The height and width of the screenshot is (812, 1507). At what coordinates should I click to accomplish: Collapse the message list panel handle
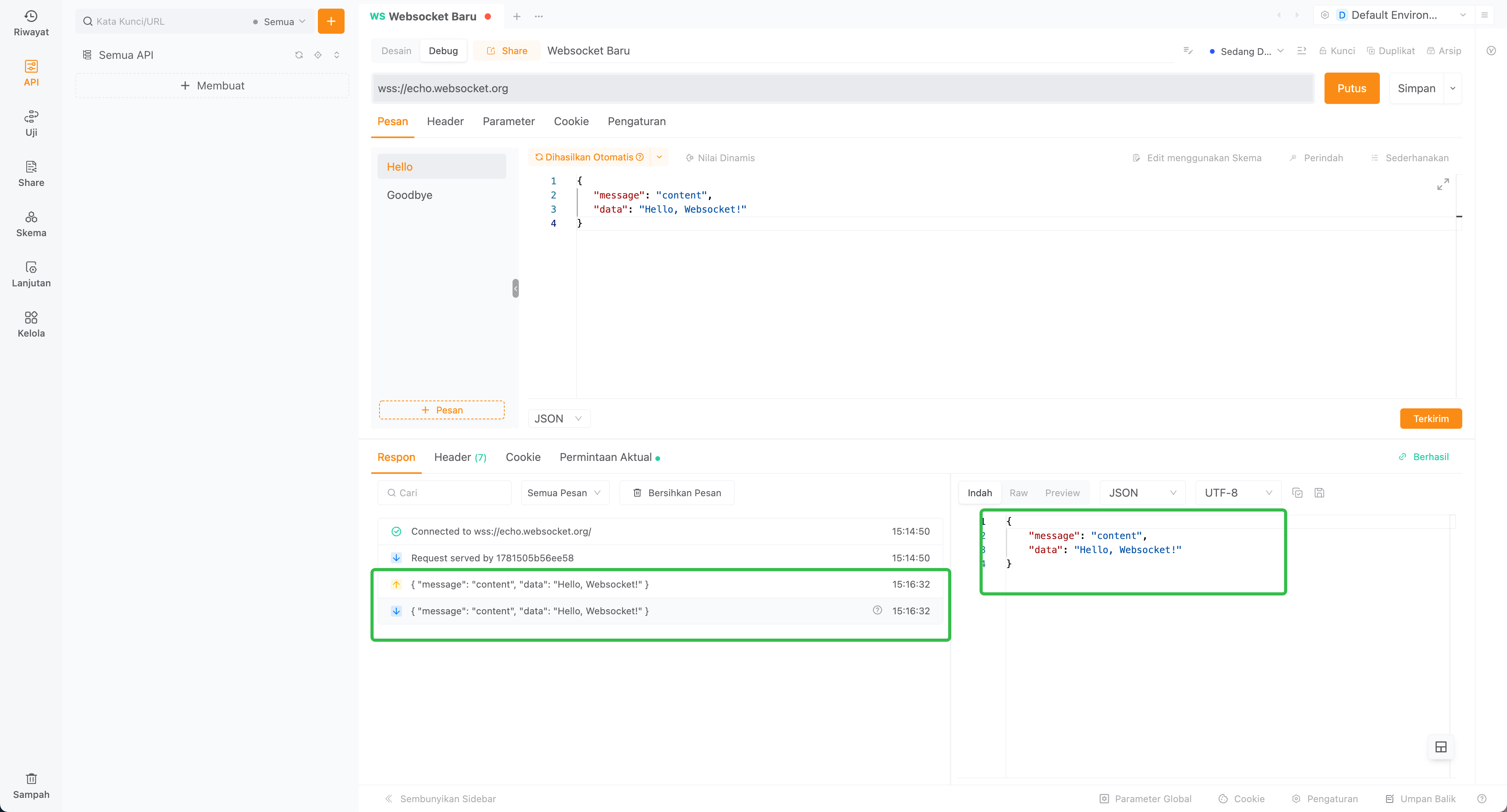515,288
